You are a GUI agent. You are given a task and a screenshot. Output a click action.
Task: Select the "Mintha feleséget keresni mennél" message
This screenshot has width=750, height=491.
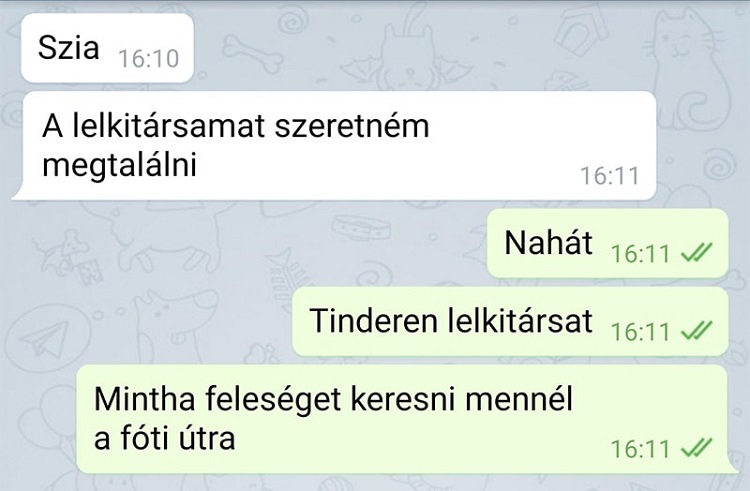tap(407, 419)
